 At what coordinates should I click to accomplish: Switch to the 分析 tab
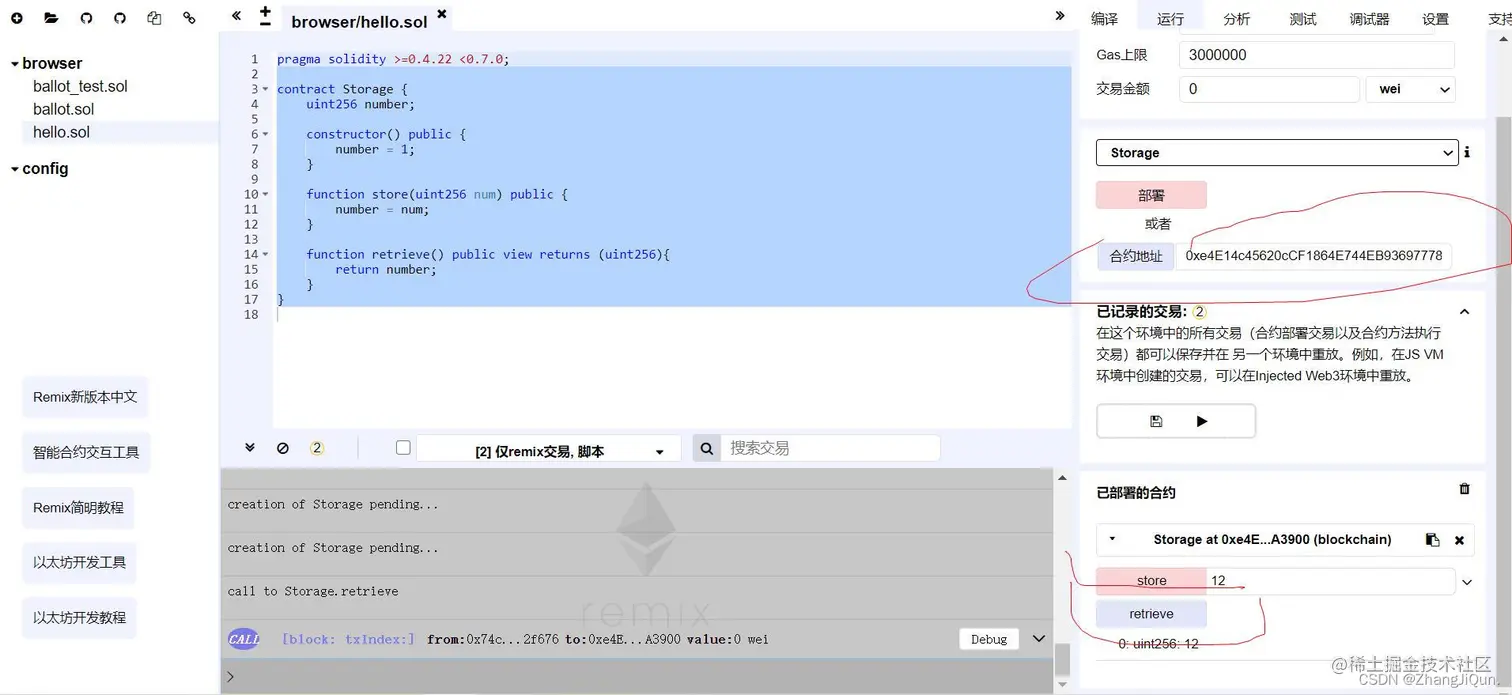pyautogui.click(x=1236, y=18)
